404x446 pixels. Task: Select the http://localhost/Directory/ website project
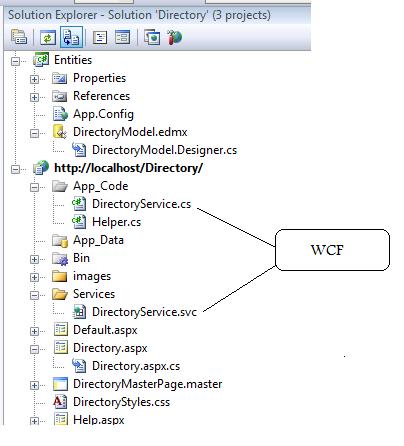coord(128,168)
